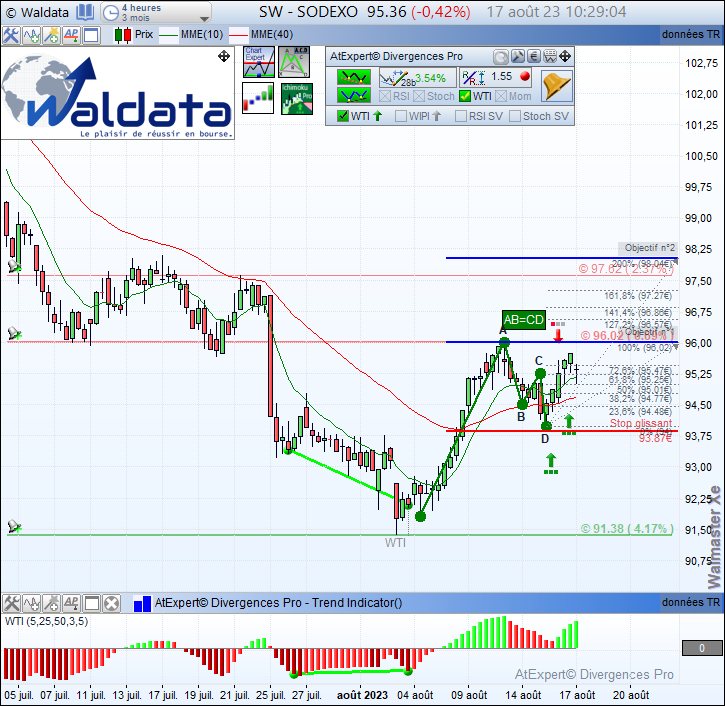Click the green MME(10) line swatch
Image resolution: width=725 pixels, height=706 pixels.
[168, 35]
